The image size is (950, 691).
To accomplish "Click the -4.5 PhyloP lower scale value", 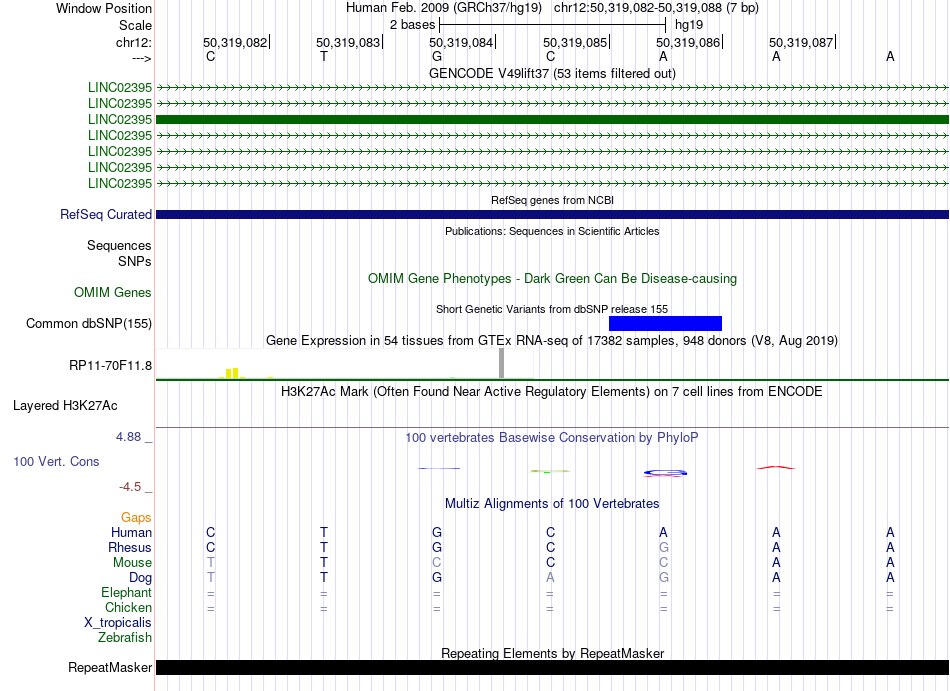I will (130, 487).
